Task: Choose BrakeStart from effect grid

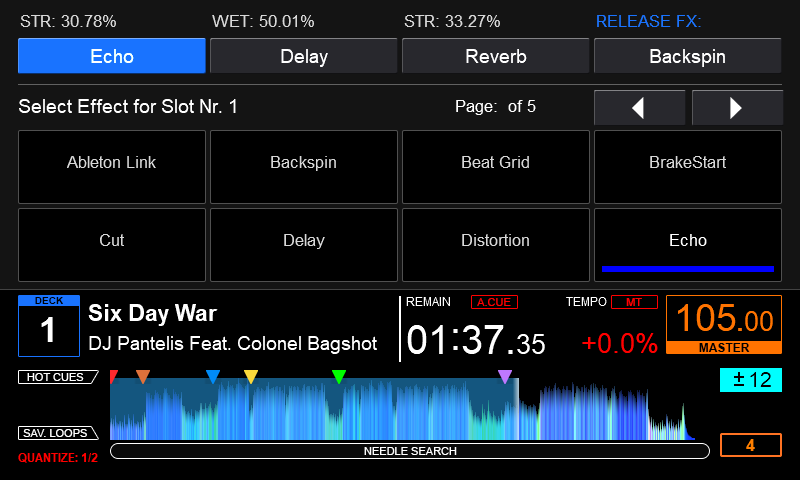Action: point(687,167)
